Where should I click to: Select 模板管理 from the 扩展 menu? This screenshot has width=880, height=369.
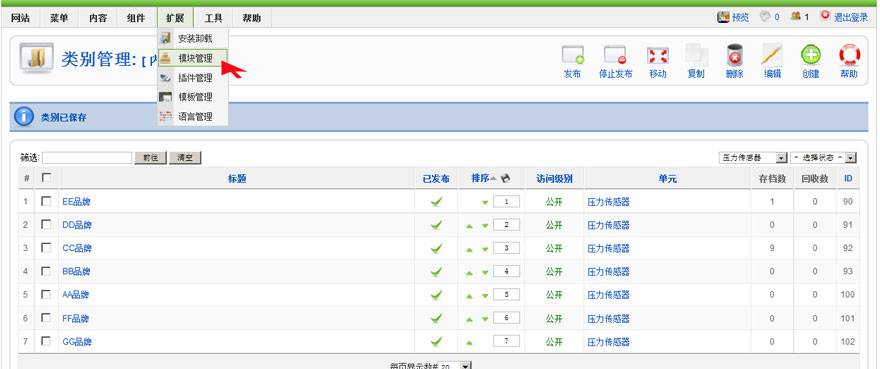[192, 97]
